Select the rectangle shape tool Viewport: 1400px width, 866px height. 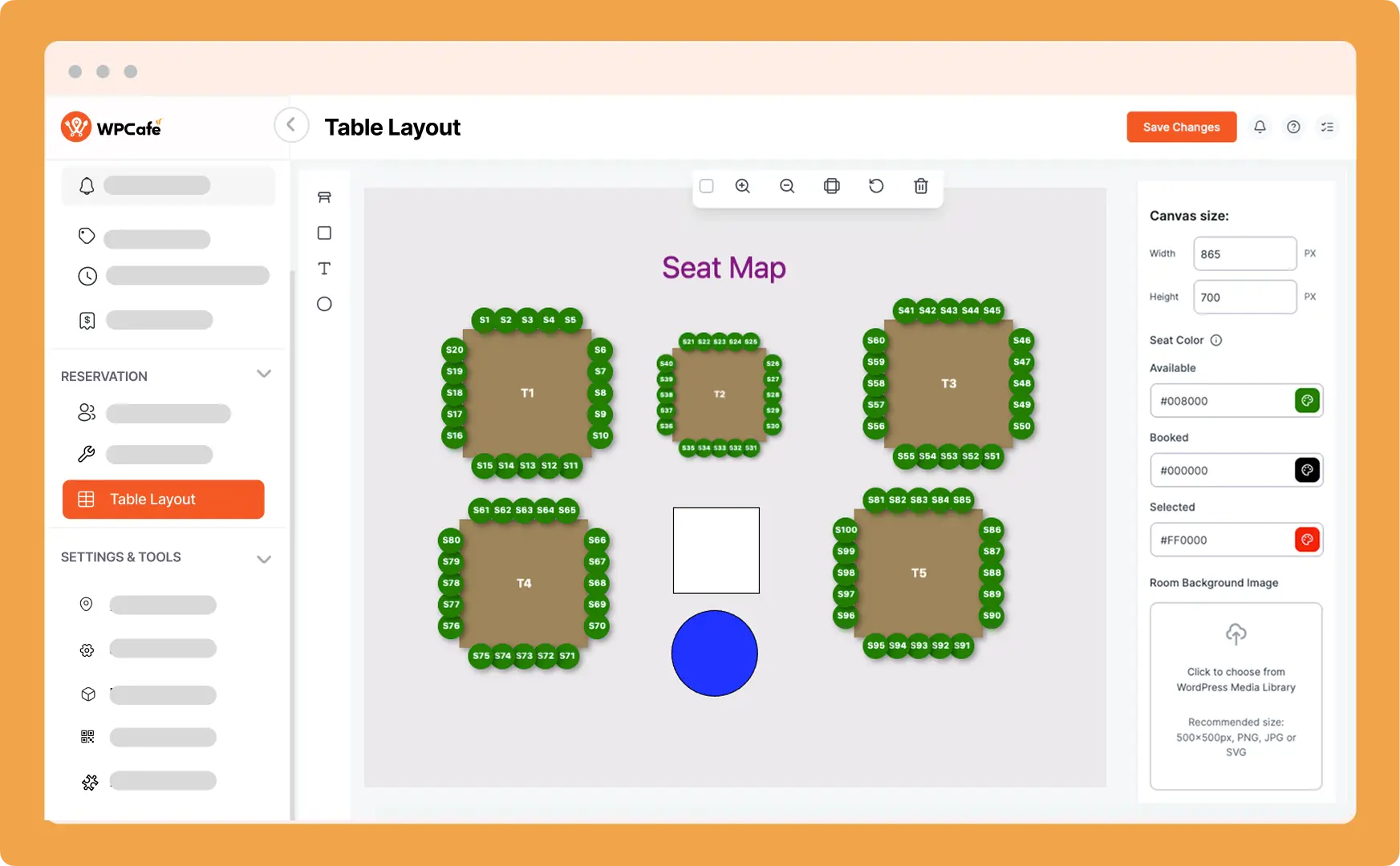tap(324, 233)
